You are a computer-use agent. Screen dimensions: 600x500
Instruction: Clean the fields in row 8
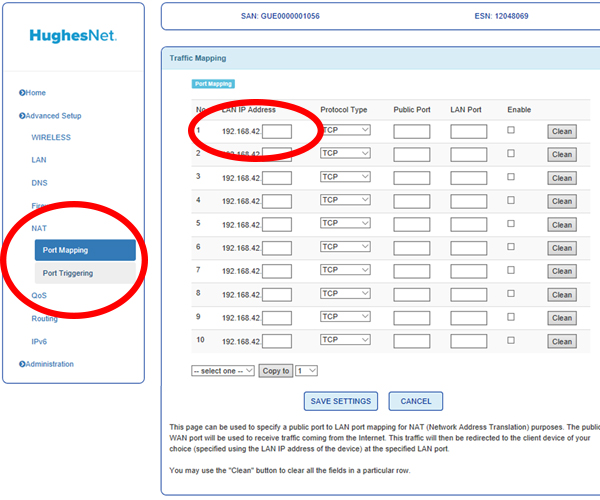click(x=562, y=295)
